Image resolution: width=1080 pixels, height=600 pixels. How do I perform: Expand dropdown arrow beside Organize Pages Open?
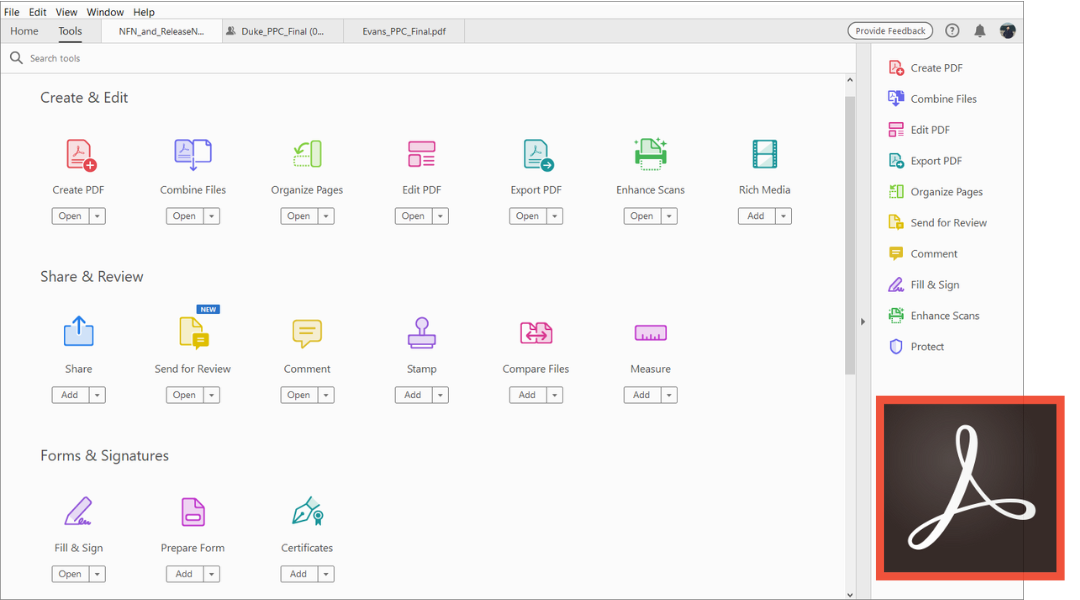pyautogui.click(x=326, y=216)
